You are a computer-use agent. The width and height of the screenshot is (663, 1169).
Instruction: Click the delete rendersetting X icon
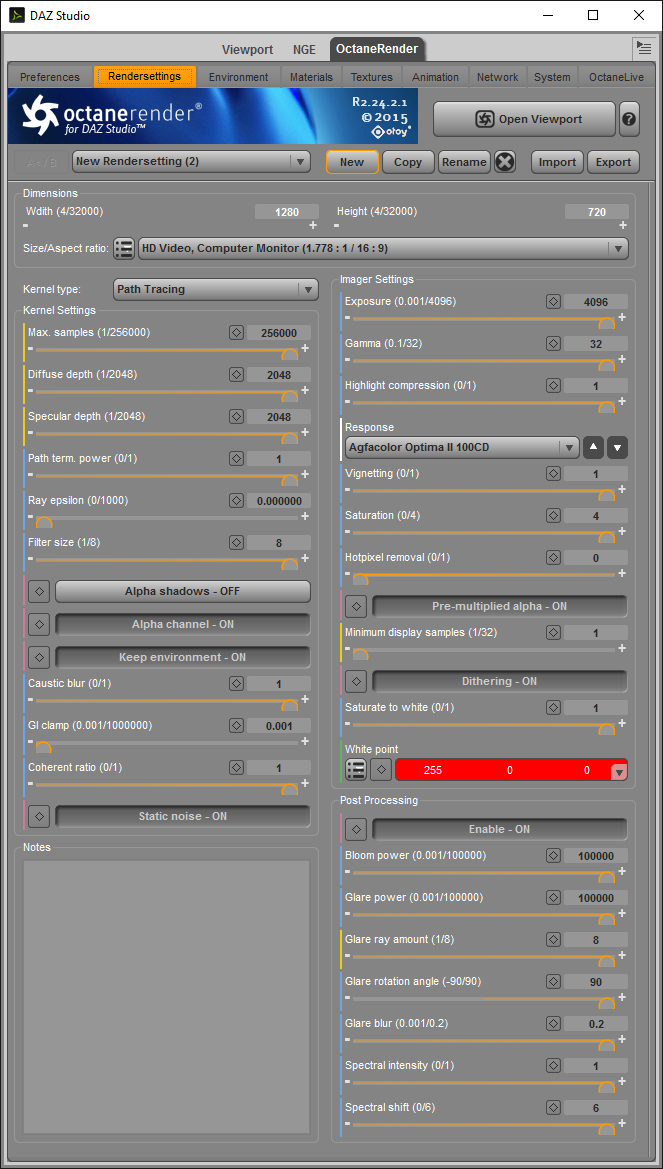coord(505,162)
